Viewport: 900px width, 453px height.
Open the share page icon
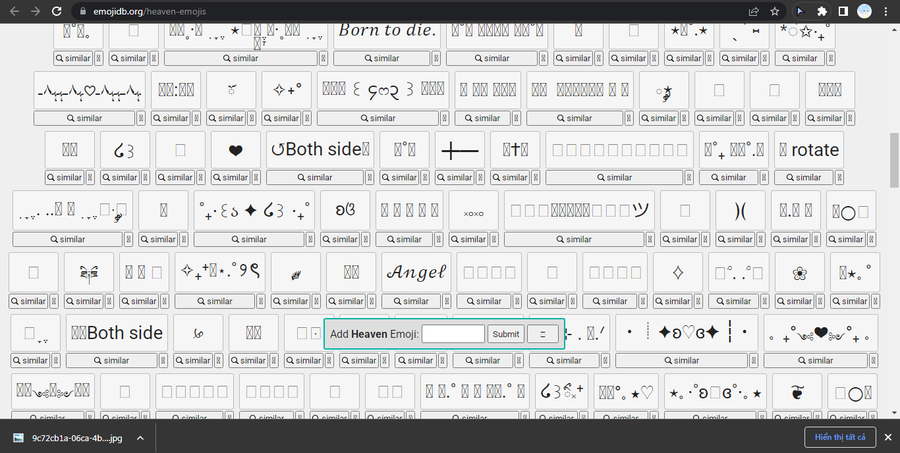coord(753,11)
